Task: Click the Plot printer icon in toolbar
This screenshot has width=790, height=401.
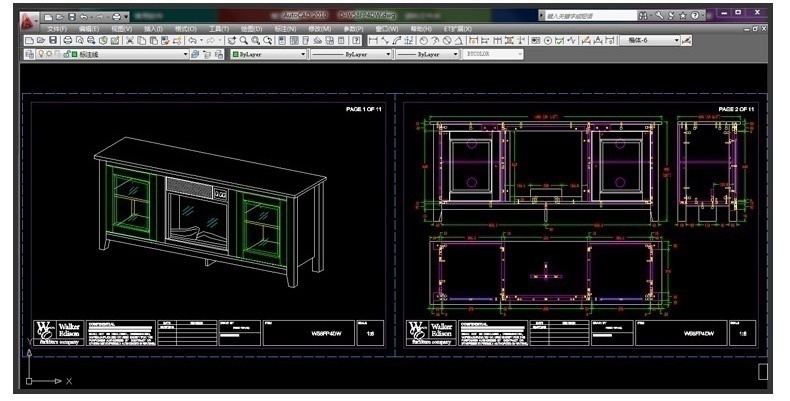Action: 67,40
